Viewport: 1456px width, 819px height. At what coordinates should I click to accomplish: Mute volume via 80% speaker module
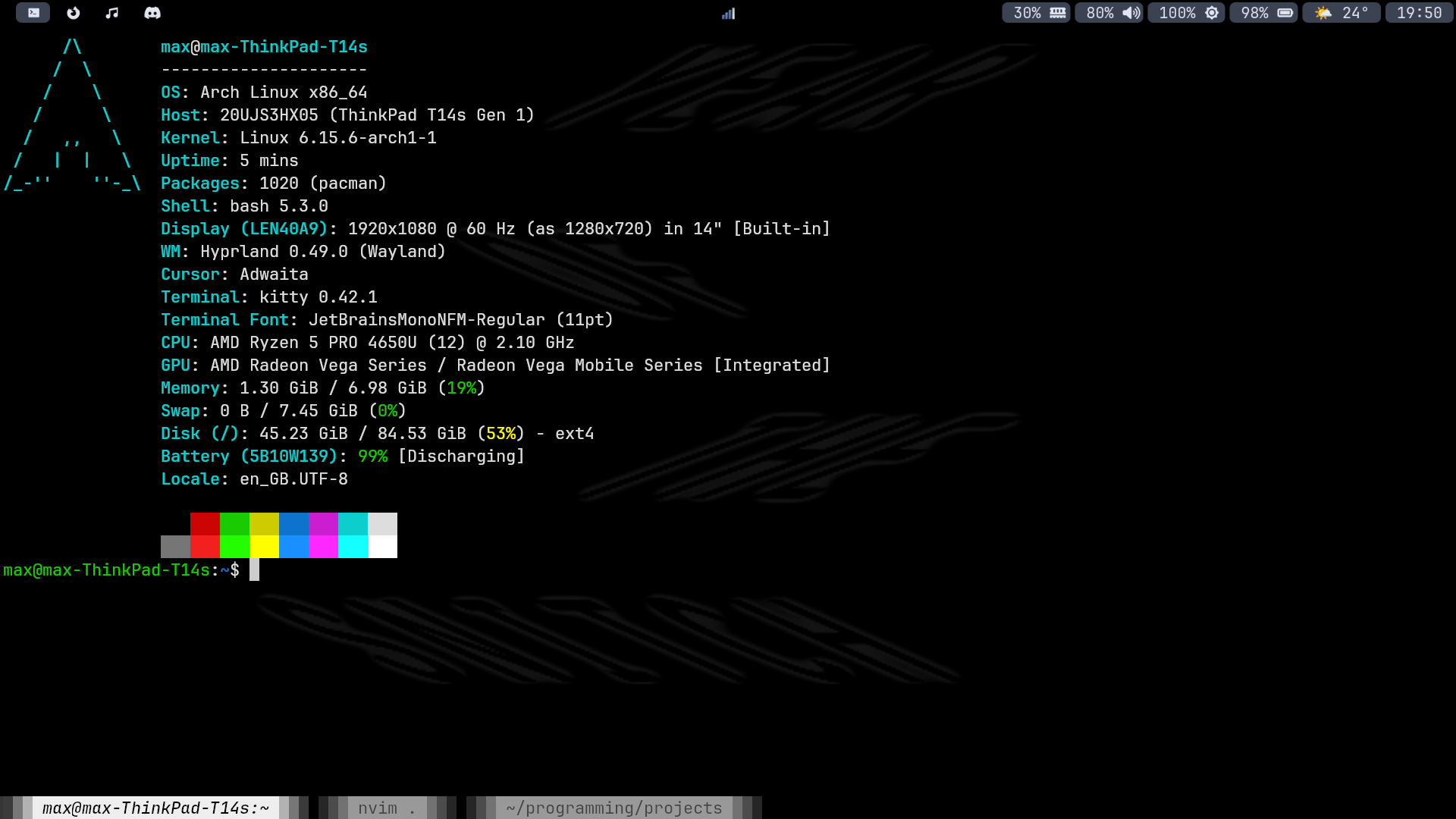(1109, 13)
